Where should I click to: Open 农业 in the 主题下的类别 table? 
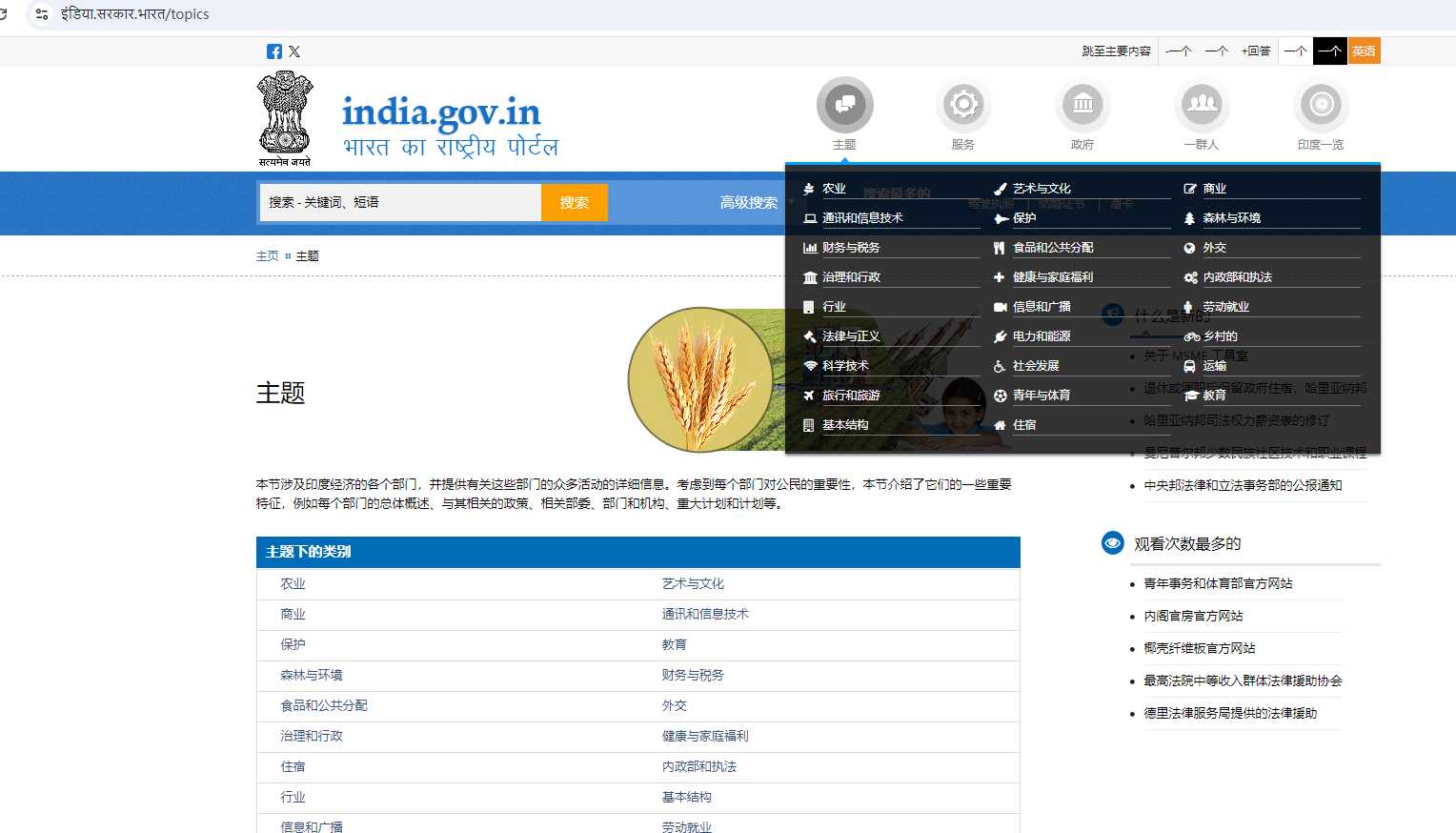point(293,584)
